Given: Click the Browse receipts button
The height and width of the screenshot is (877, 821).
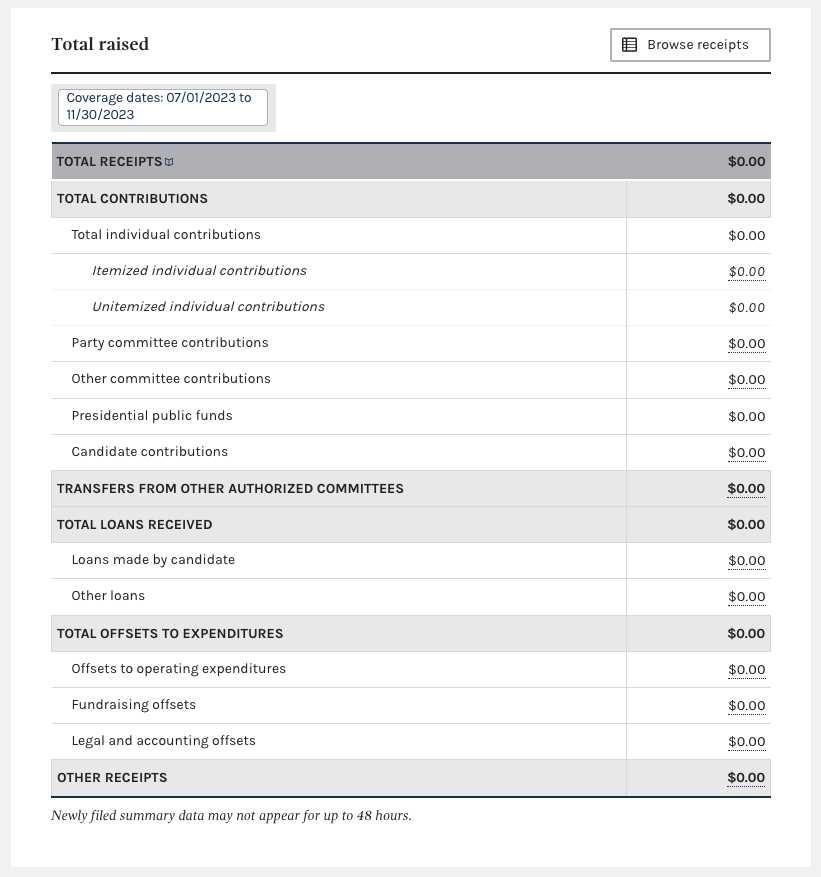Looking at the screenshot, I should click(690, 45).
